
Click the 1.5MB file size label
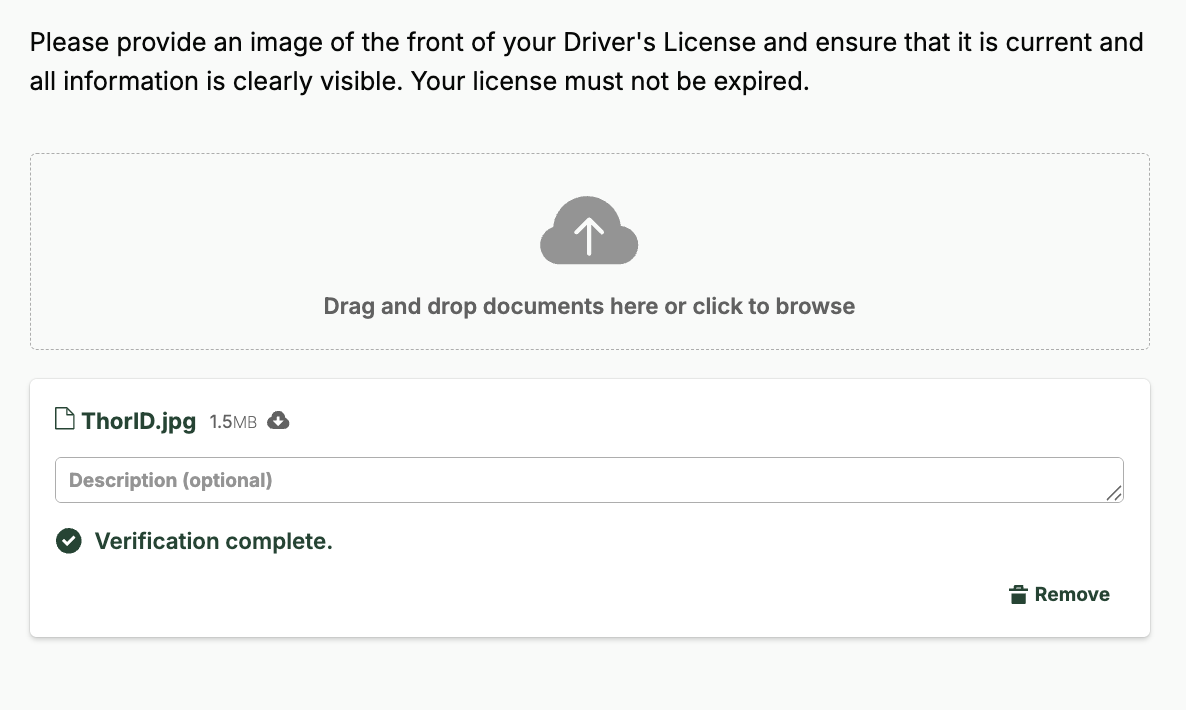pos(233,422)
